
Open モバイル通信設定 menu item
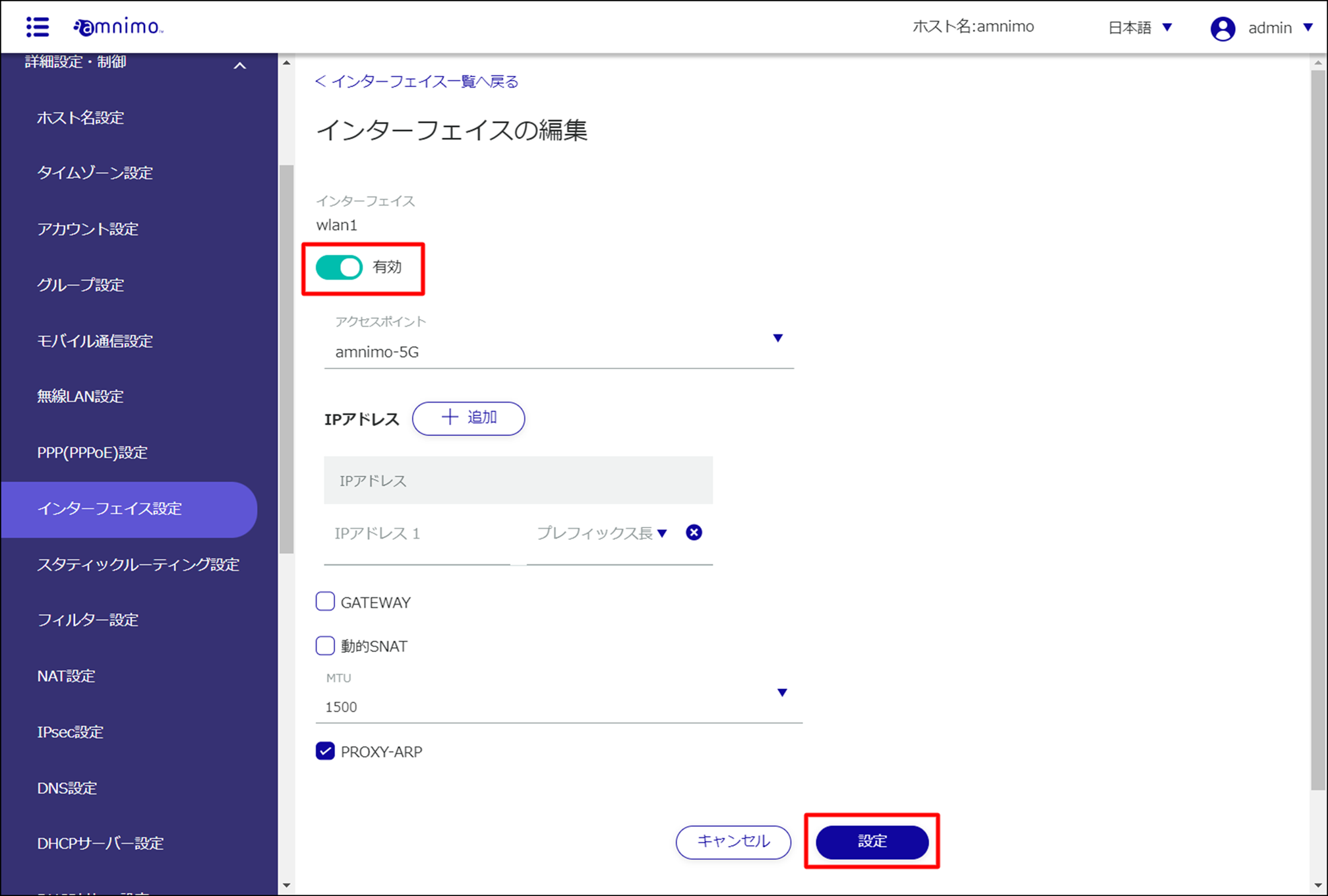pos(95,341)
